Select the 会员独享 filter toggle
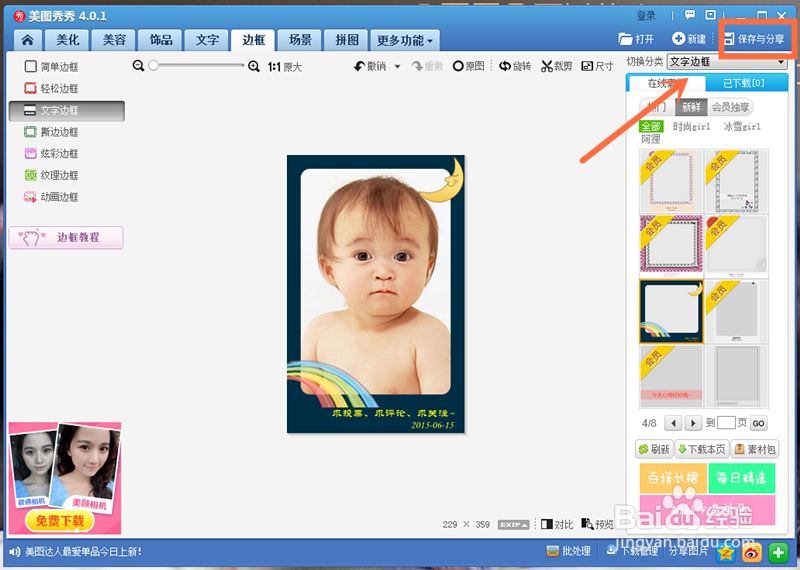 tap(731, 107)
